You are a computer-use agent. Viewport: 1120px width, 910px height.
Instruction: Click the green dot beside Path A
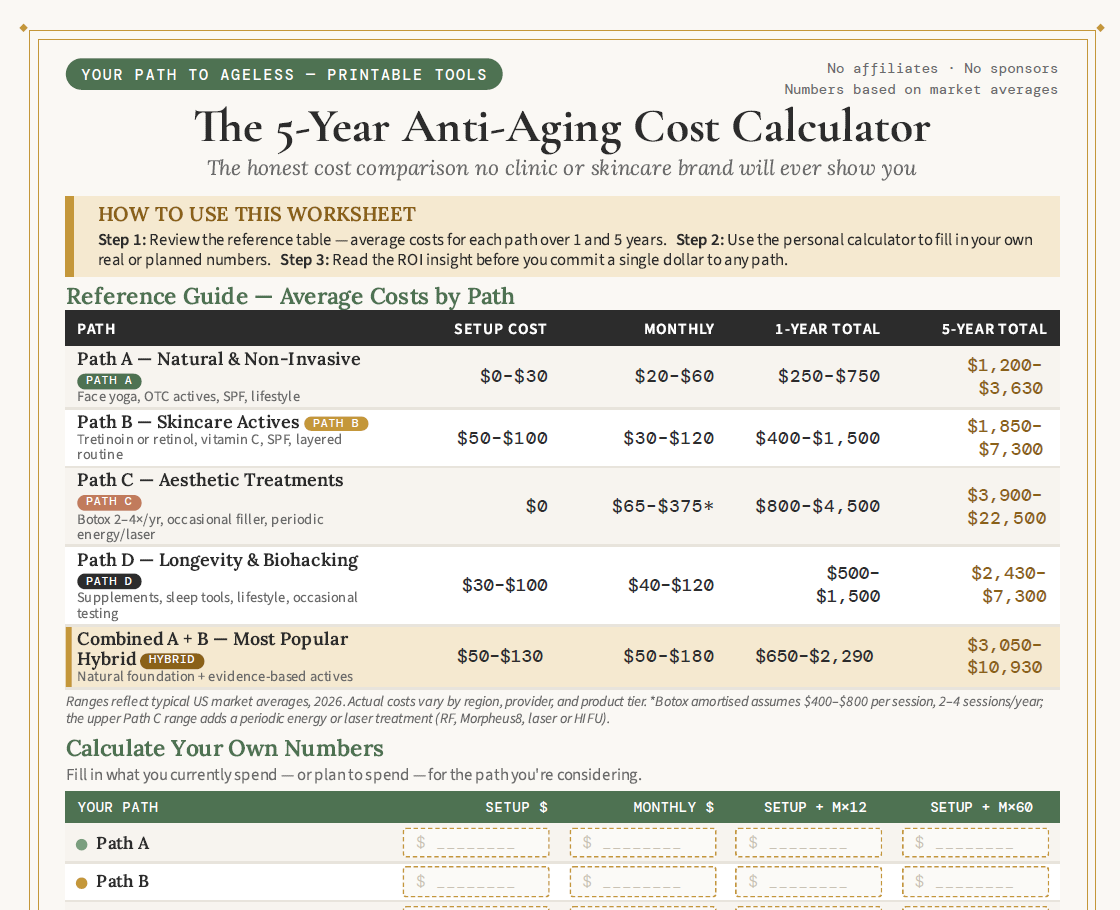tap(81, 844)
